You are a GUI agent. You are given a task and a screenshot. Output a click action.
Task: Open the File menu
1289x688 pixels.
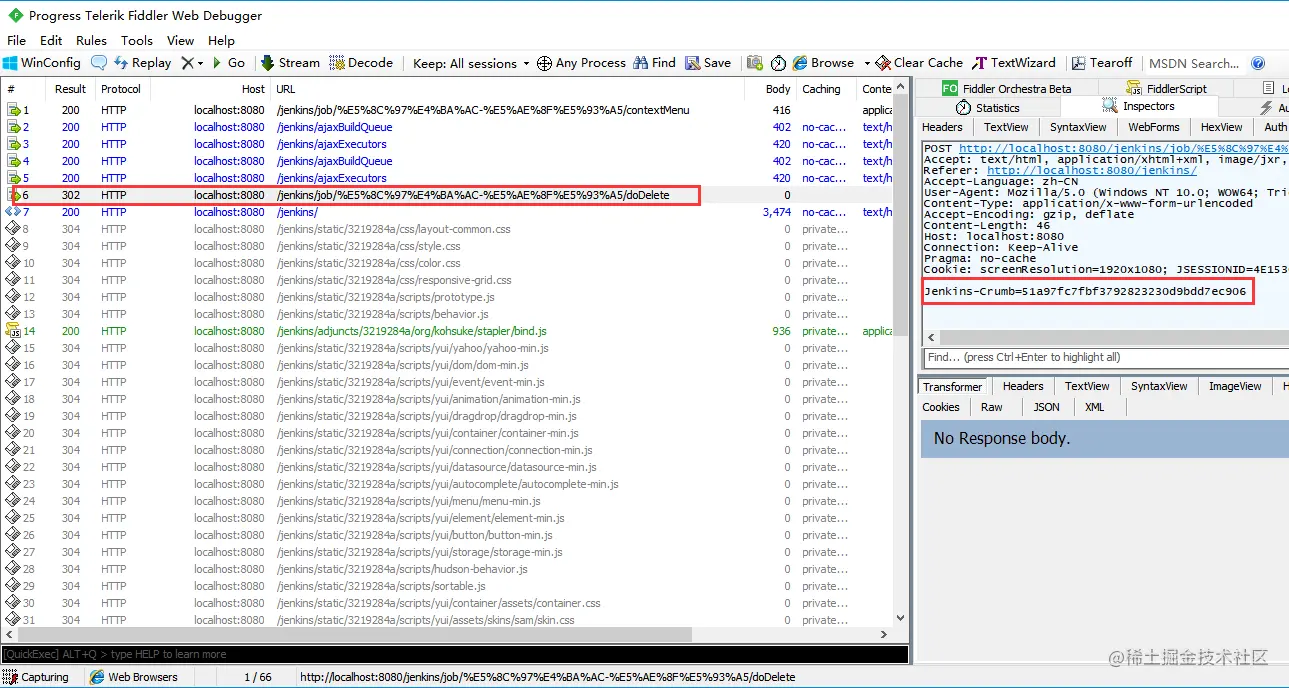[17, 40]
